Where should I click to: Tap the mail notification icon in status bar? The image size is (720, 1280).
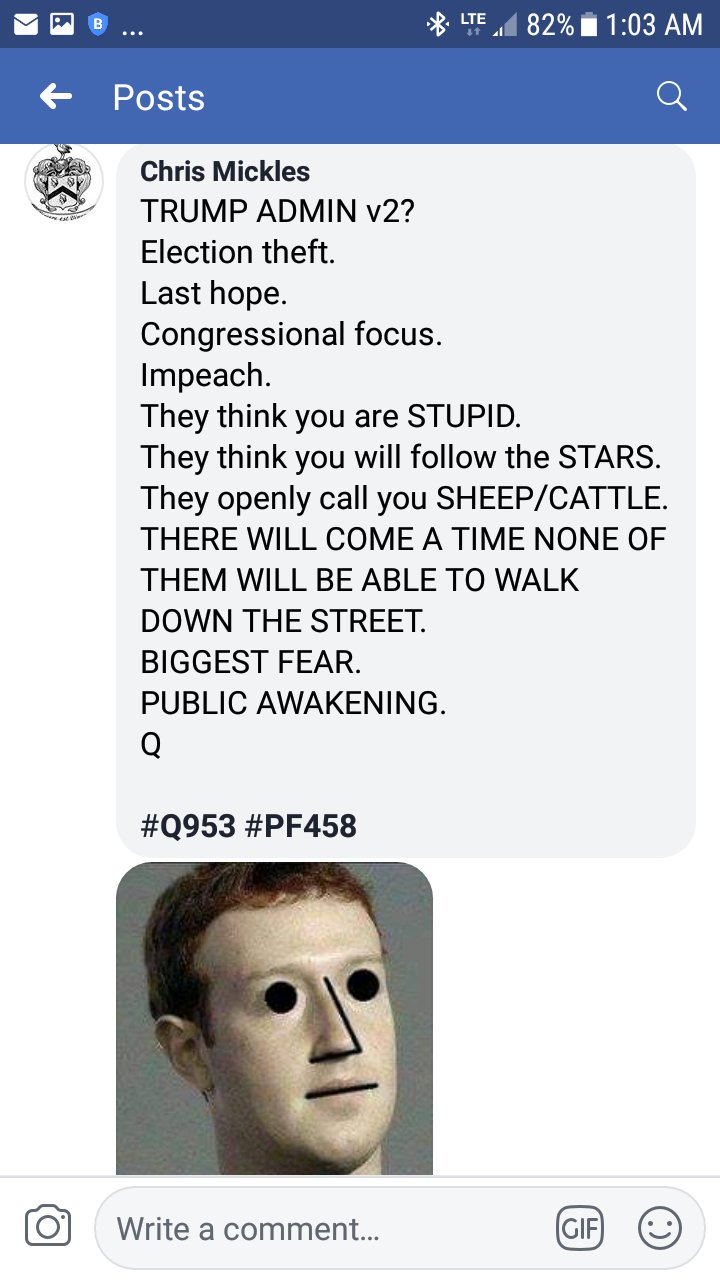coord(27,24)
